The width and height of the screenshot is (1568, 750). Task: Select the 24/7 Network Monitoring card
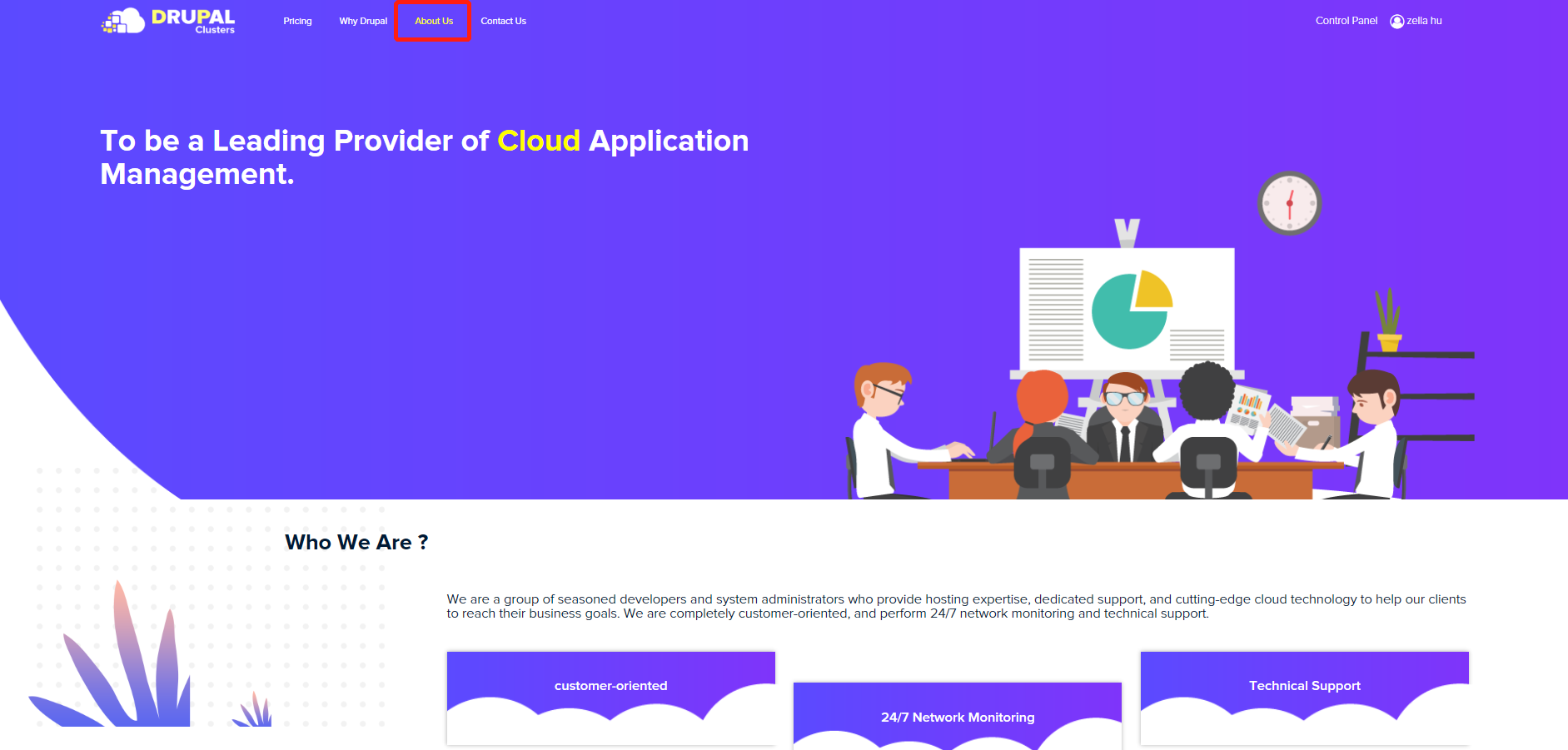point(958,716)
